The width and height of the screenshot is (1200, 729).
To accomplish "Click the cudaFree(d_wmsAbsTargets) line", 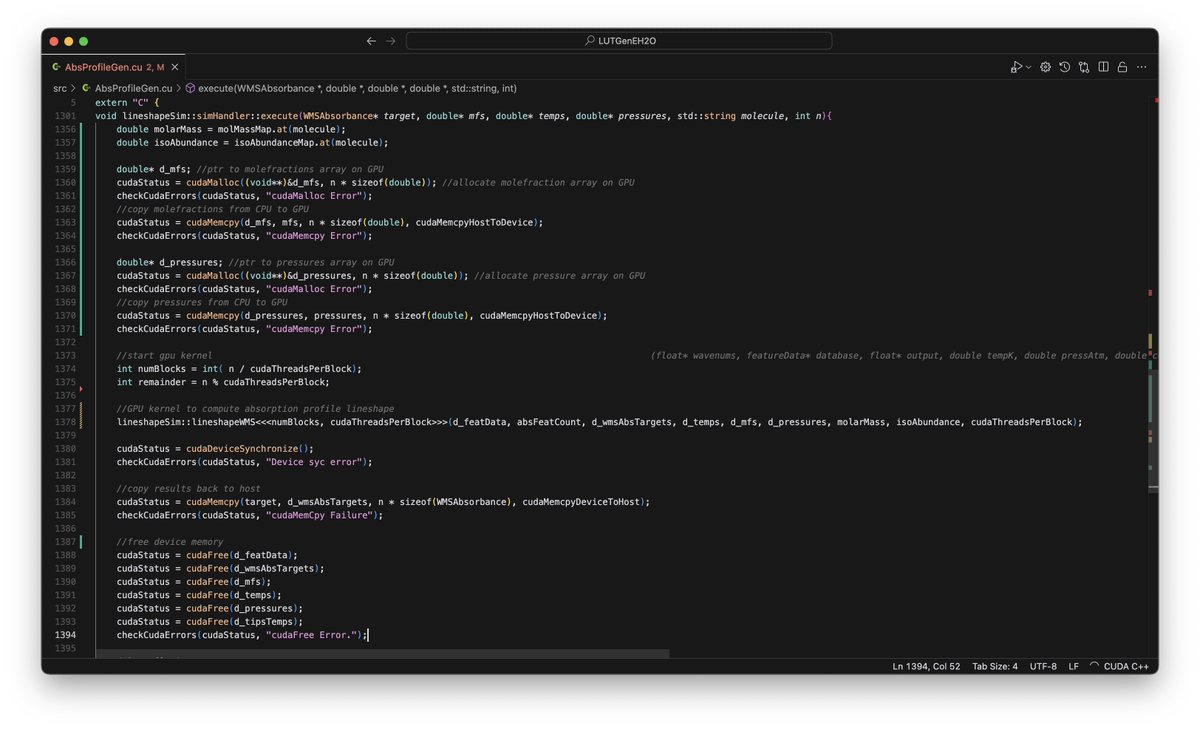I will pyautogui.click(x=220, y=568).
